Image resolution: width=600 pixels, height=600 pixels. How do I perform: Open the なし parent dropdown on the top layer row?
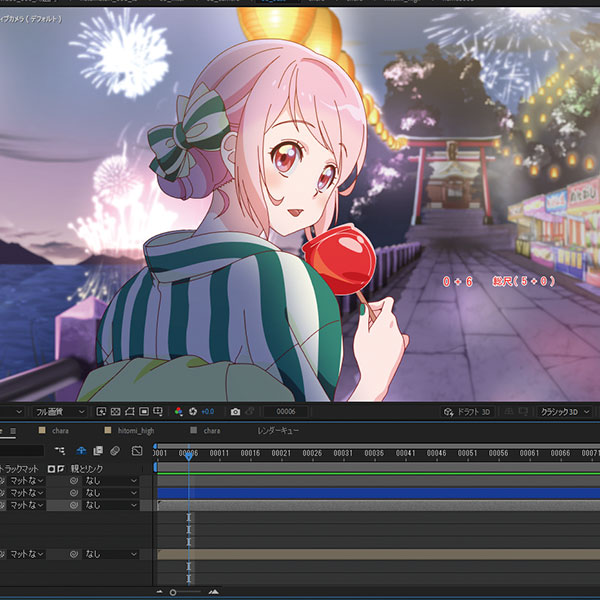[111, 481]
